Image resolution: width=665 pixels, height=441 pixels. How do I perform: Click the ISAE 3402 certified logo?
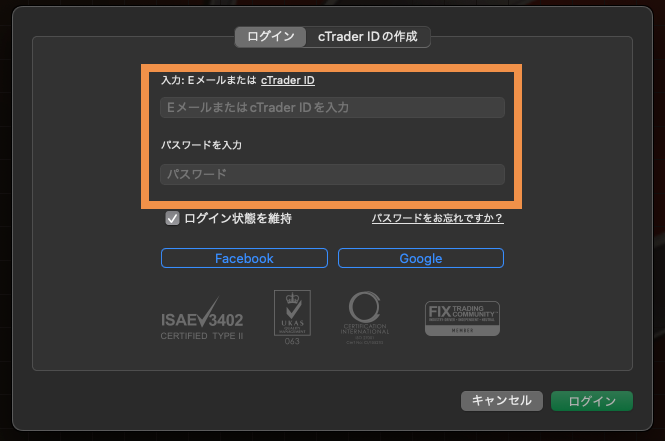(x=202, y=318)
